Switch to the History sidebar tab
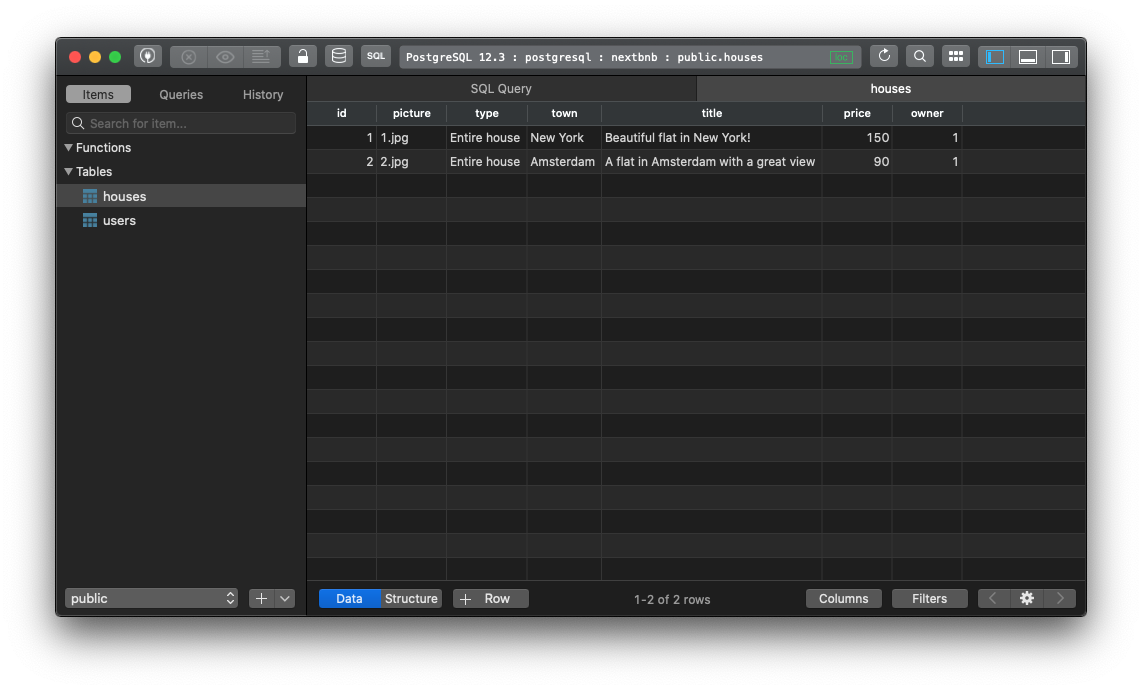 point(263,95)
